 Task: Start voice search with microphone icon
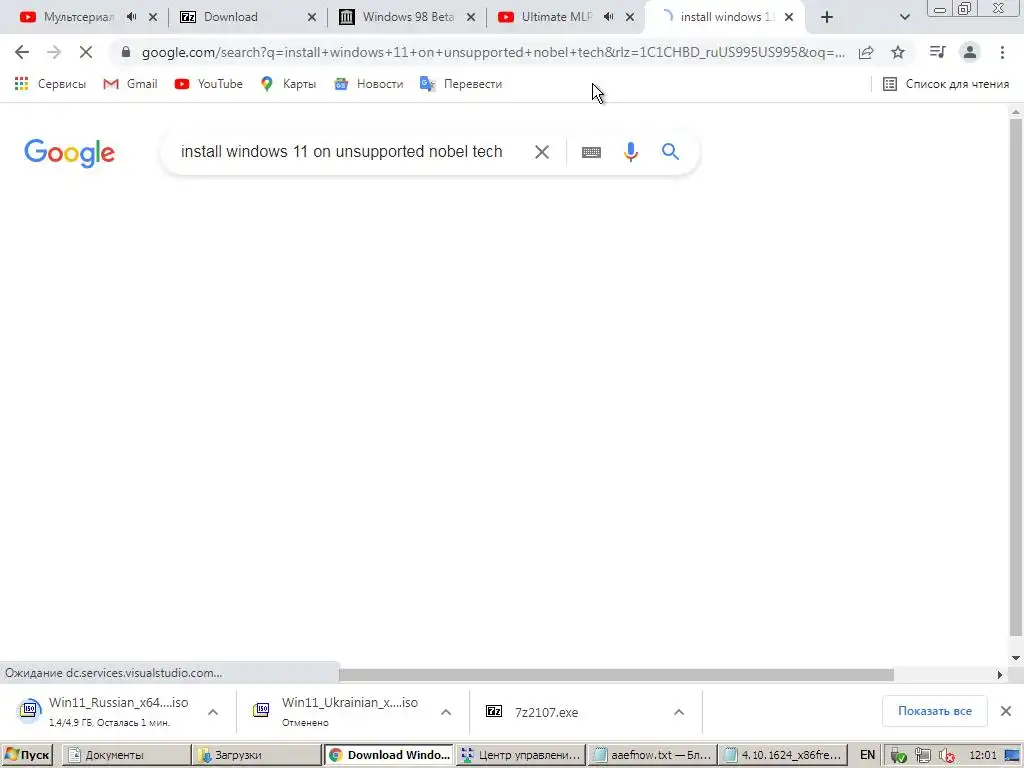tap(631, 152)
